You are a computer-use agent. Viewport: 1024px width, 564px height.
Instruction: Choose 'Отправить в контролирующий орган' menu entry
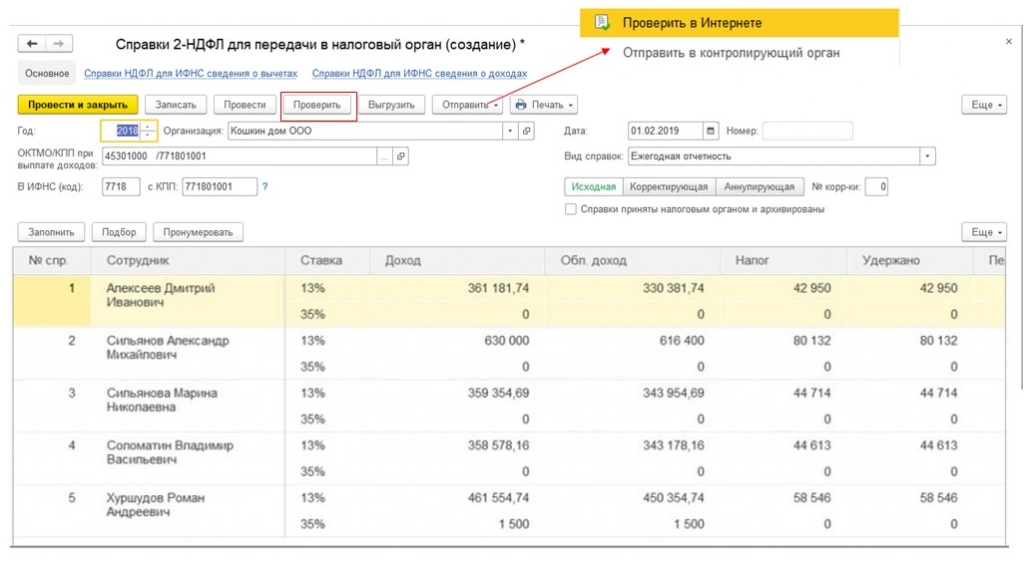click(x=730, y=53)
